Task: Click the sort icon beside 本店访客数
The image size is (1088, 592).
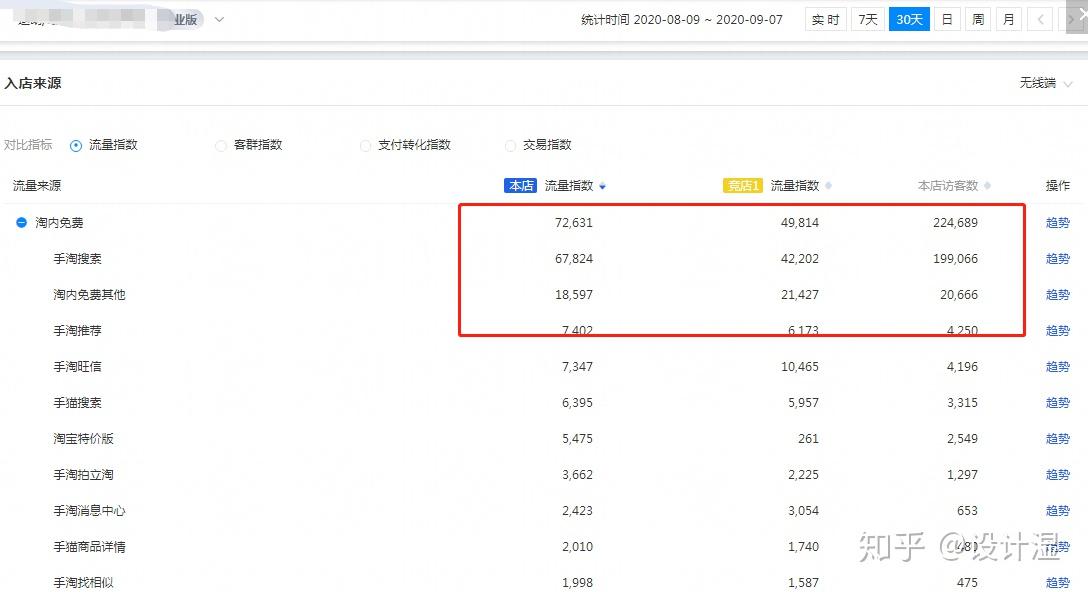Action: point(987,185)
